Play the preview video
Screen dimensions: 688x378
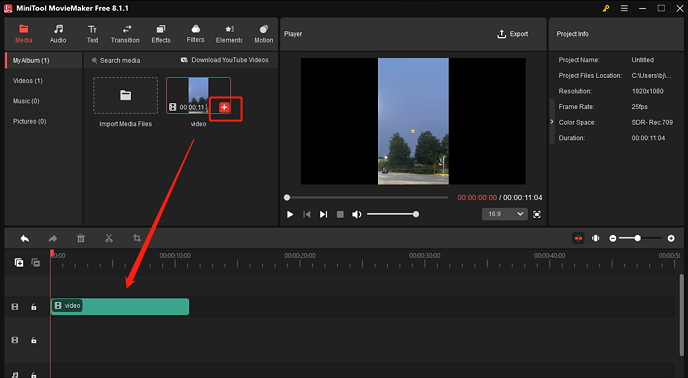tap(290, 214)
